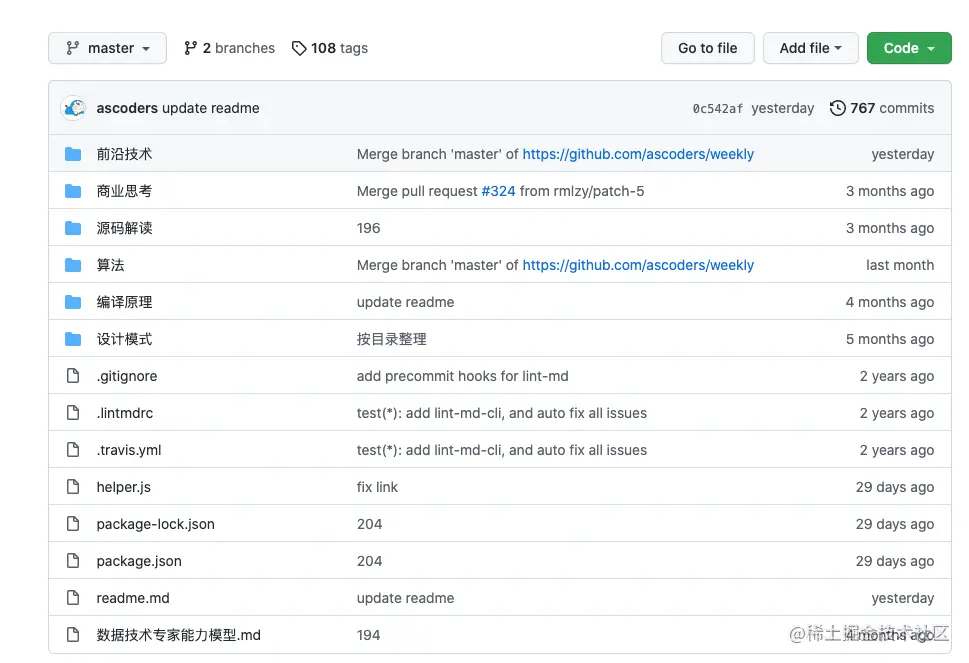
Task: Open the master branch dropdown
Action: pyautogui.click(x=108, y=48)
